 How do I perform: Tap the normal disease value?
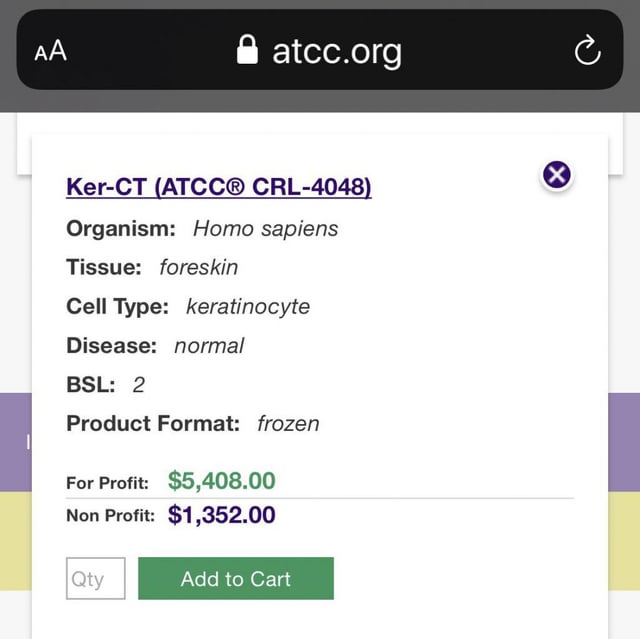coord(209,346)
